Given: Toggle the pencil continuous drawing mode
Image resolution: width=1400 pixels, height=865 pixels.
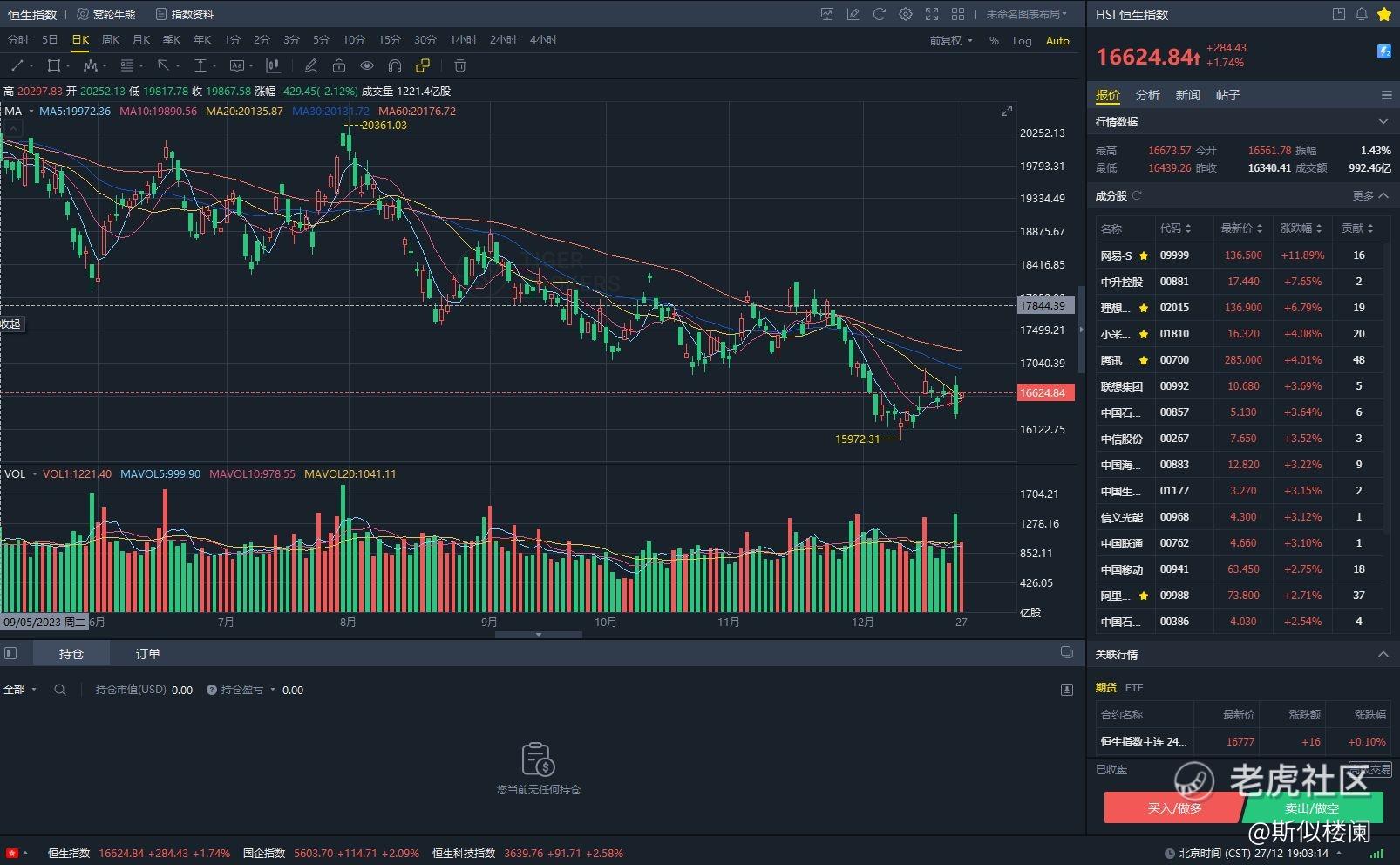Looking at the screenshot, I should click(310, 65).
